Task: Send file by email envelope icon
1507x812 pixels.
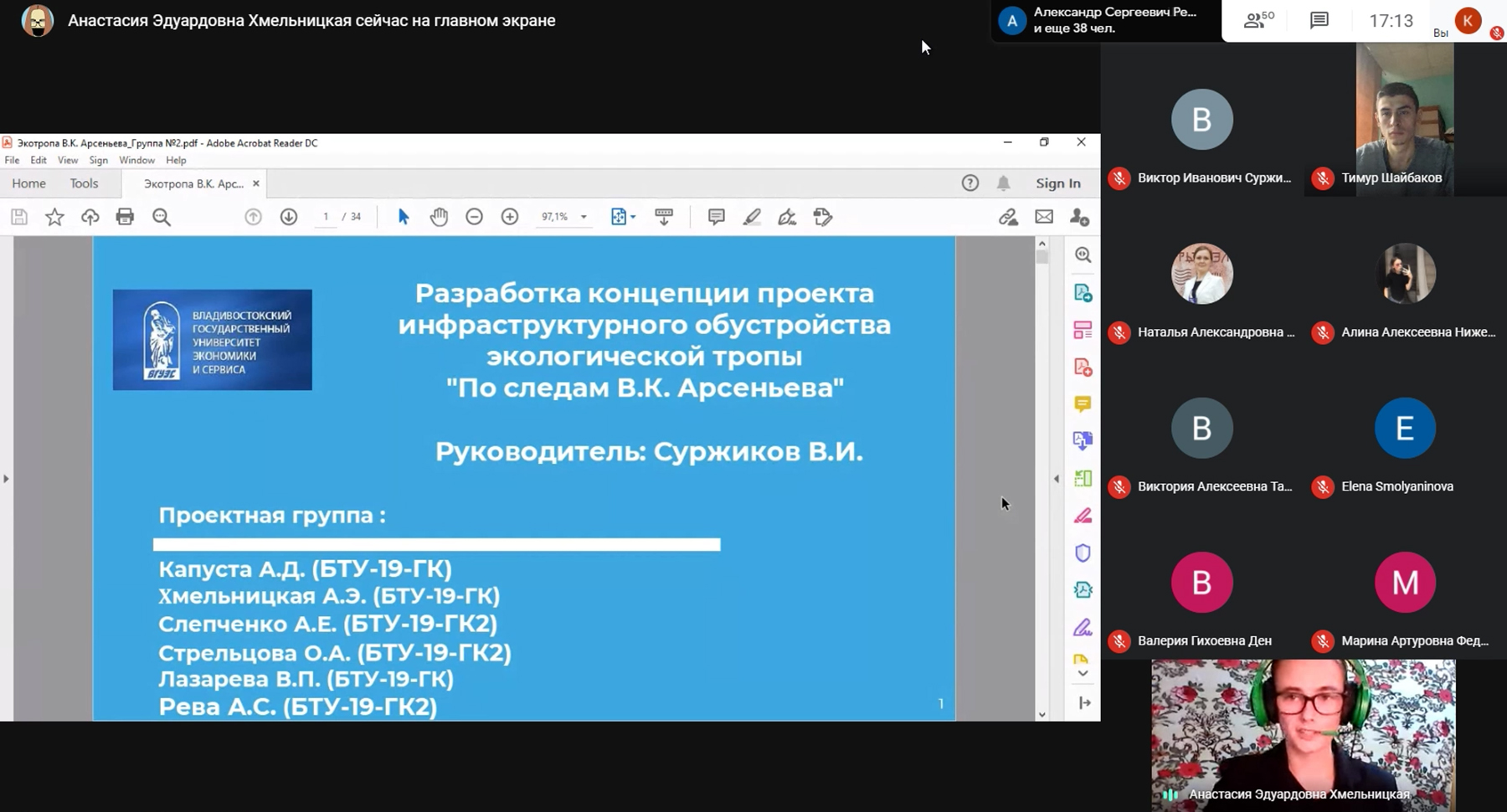Action: (x=1044, y=217)
